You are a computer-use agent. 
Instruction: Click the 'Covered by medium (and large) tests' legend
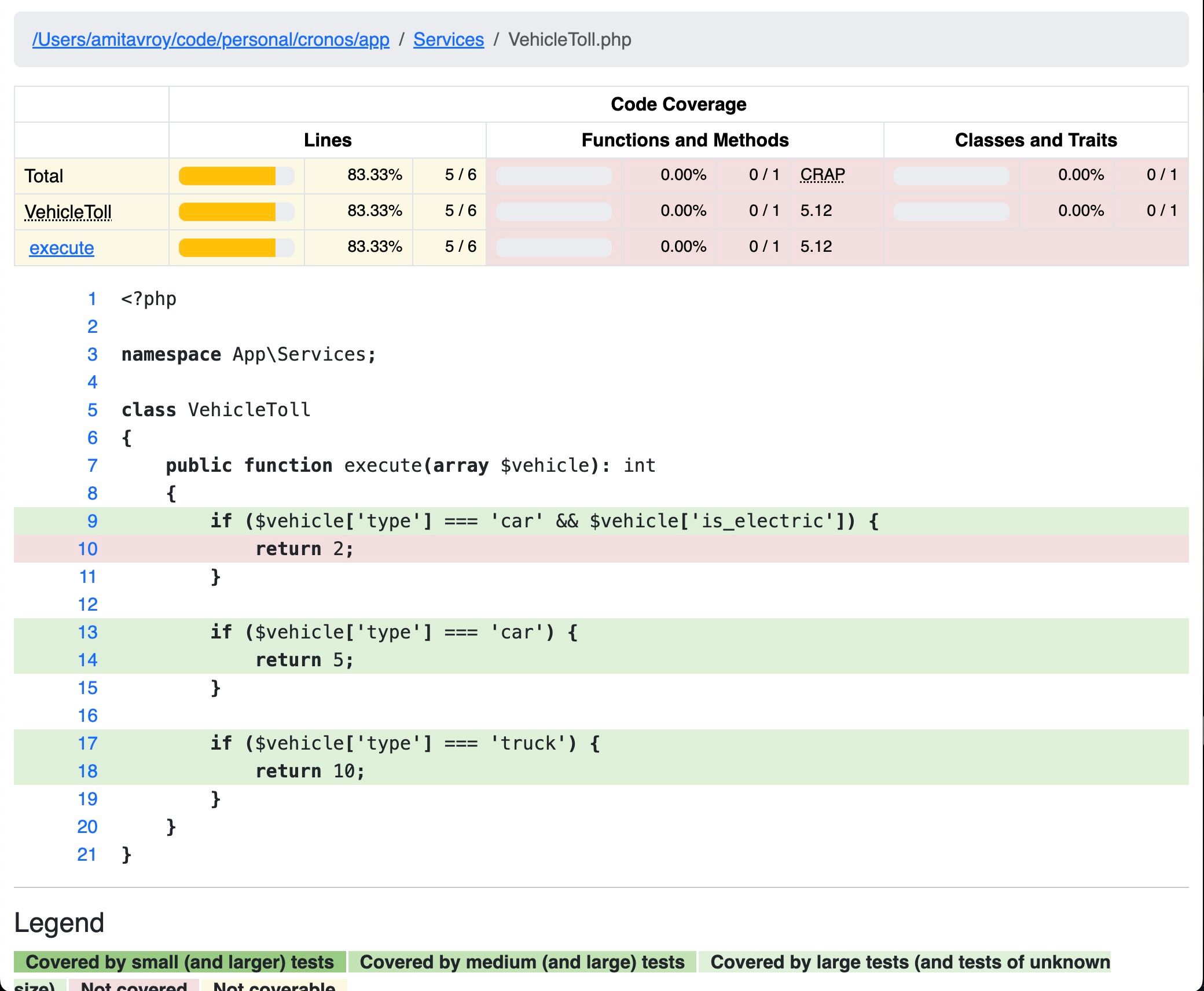(x=522, y=962)
